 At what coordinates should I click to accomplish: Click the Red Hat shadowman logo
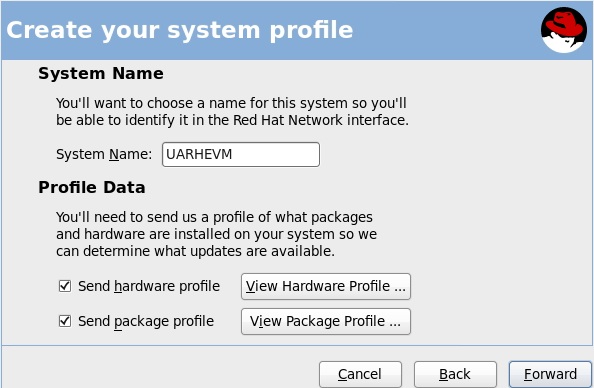[564, 30]
